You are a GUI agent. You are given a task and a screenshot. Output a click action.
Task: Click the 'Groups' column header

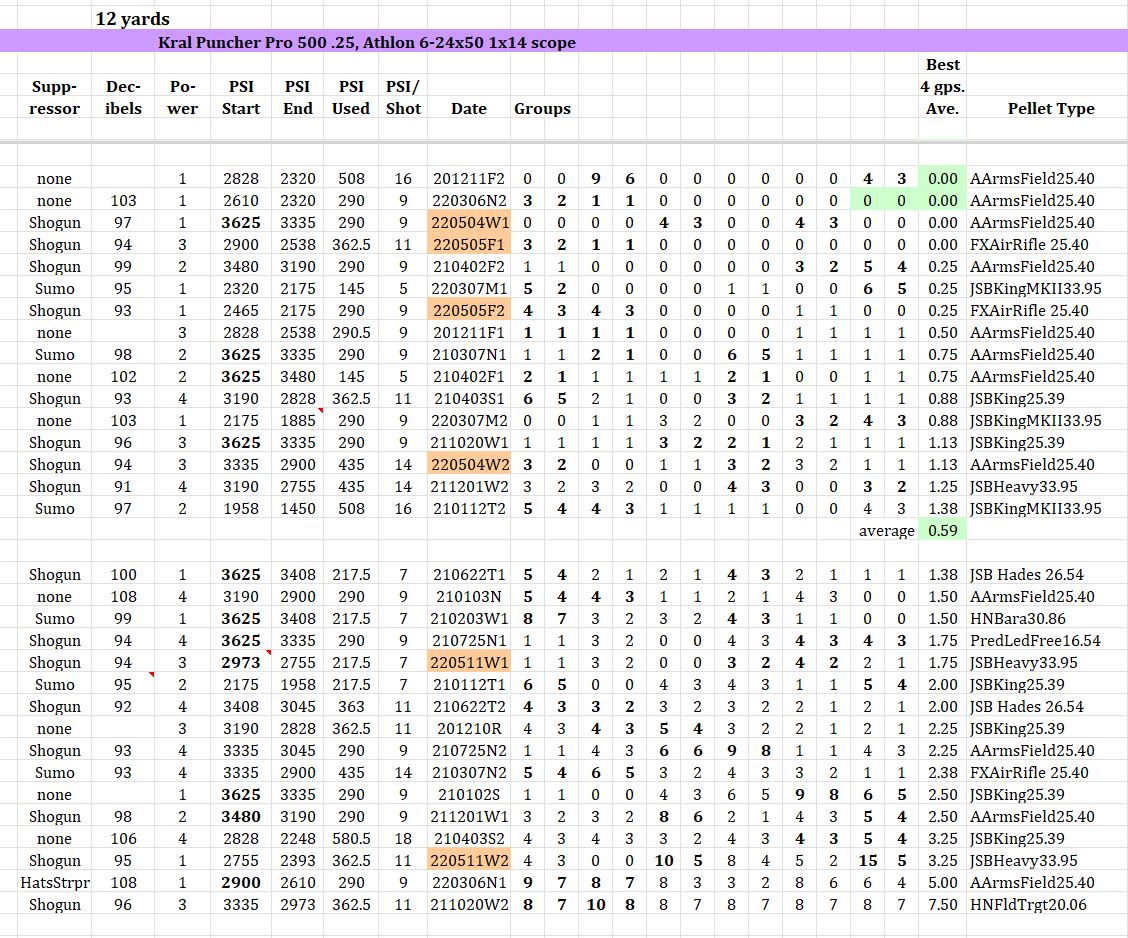tap(542, 109)
